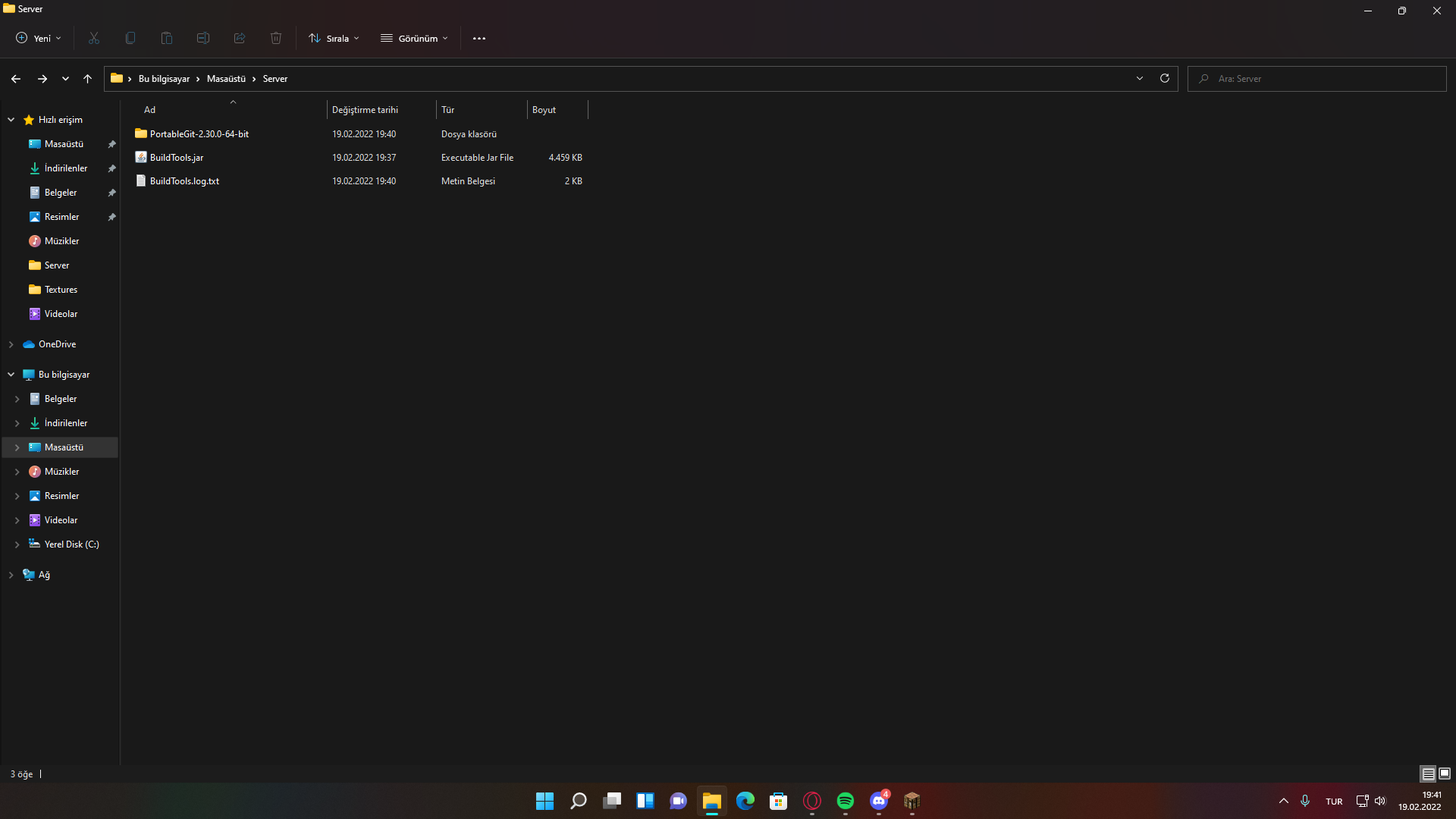Open the Yeni dropdown menu
Image resolution: width=1456 pixels, height=819 pixels.
coord(38,38)
